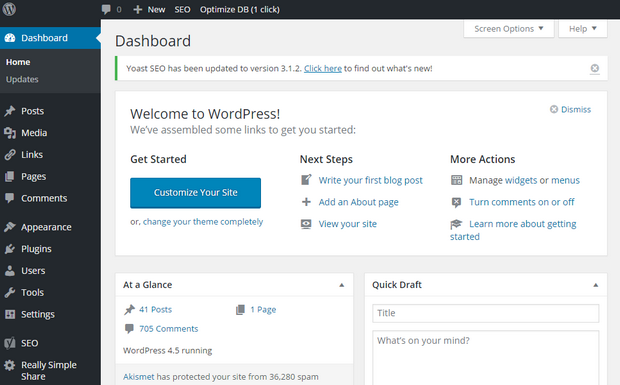Viewport: 620px width, 385px height.
Task: Open Really Simple Share gear icon
Action: click(9, 365)
